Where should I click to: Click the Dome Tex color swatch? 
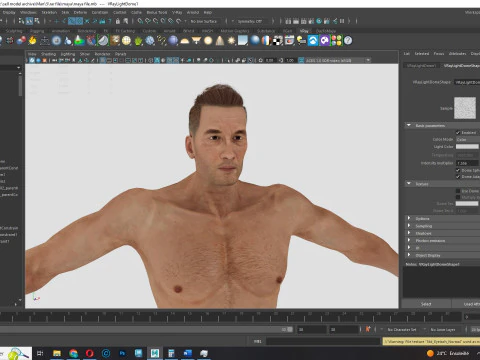coord(467,204)
